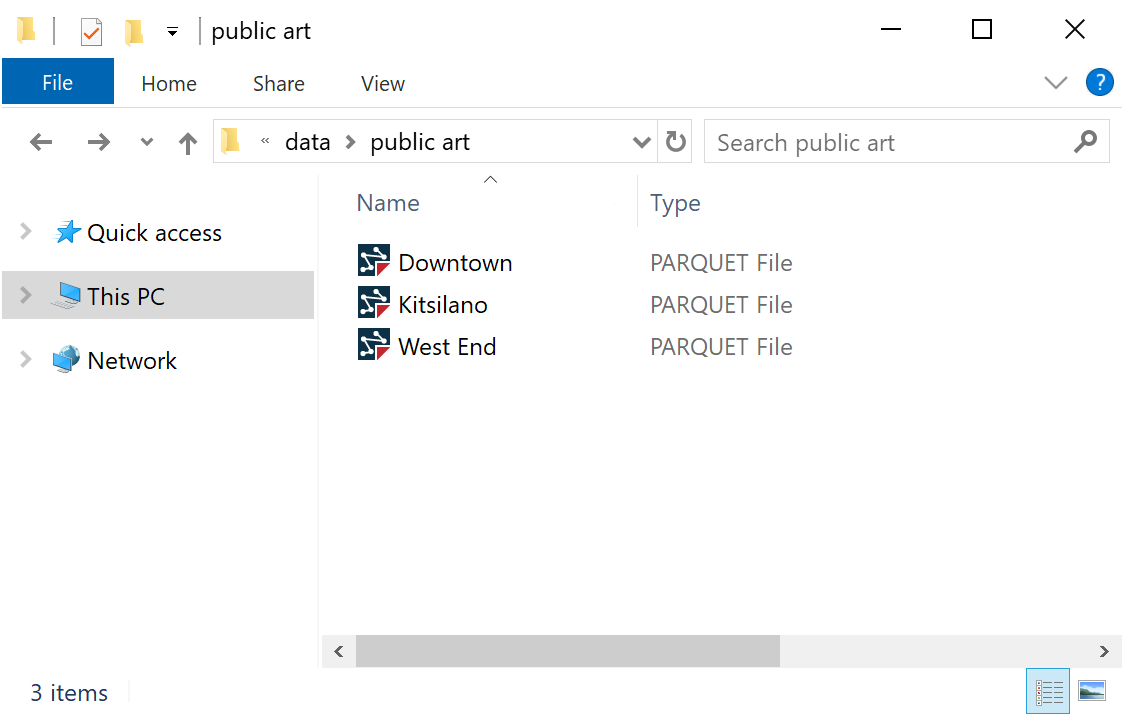Screen dimensions: 1124x716
Task: Open the Kitsilano parquet file
Action: pyautogui.click(x=443, y=303)
